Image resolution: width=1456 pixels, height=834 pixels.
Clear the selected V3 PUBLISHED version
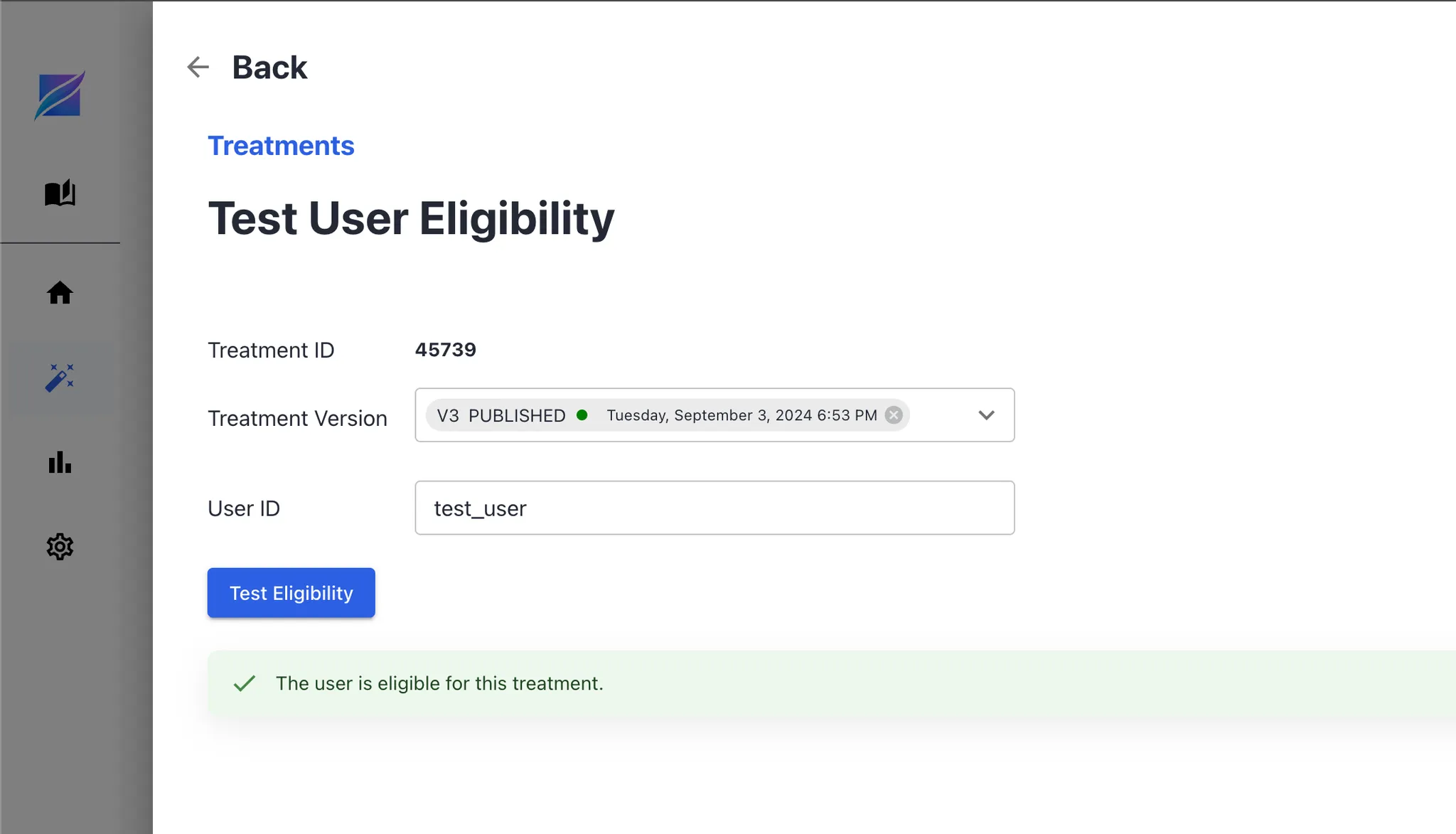click(894, 415)
